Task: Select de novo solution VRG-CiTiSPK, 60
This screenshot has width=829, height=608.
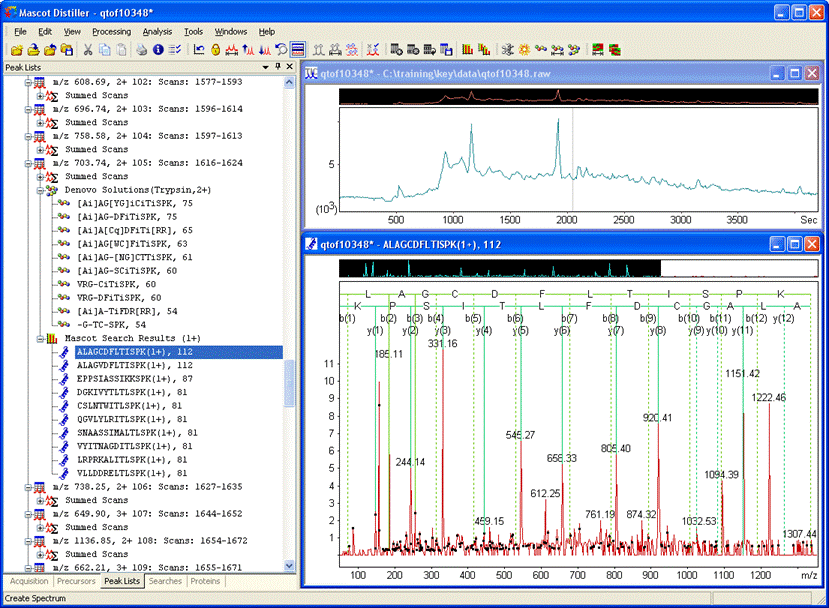Action: pos(116,284)
